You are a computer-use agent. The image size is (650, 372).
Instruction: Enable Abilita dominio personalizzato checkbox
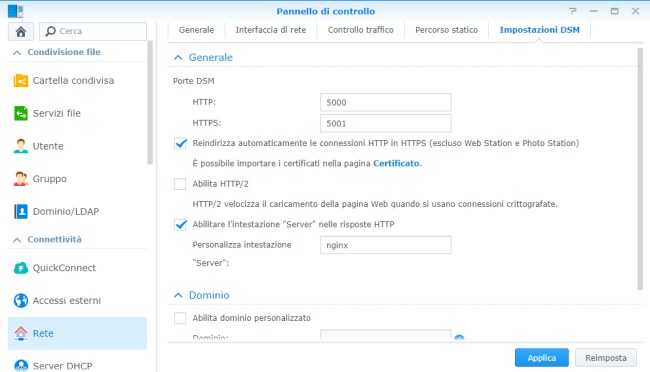pyautogui.click(x=180, y=318)
